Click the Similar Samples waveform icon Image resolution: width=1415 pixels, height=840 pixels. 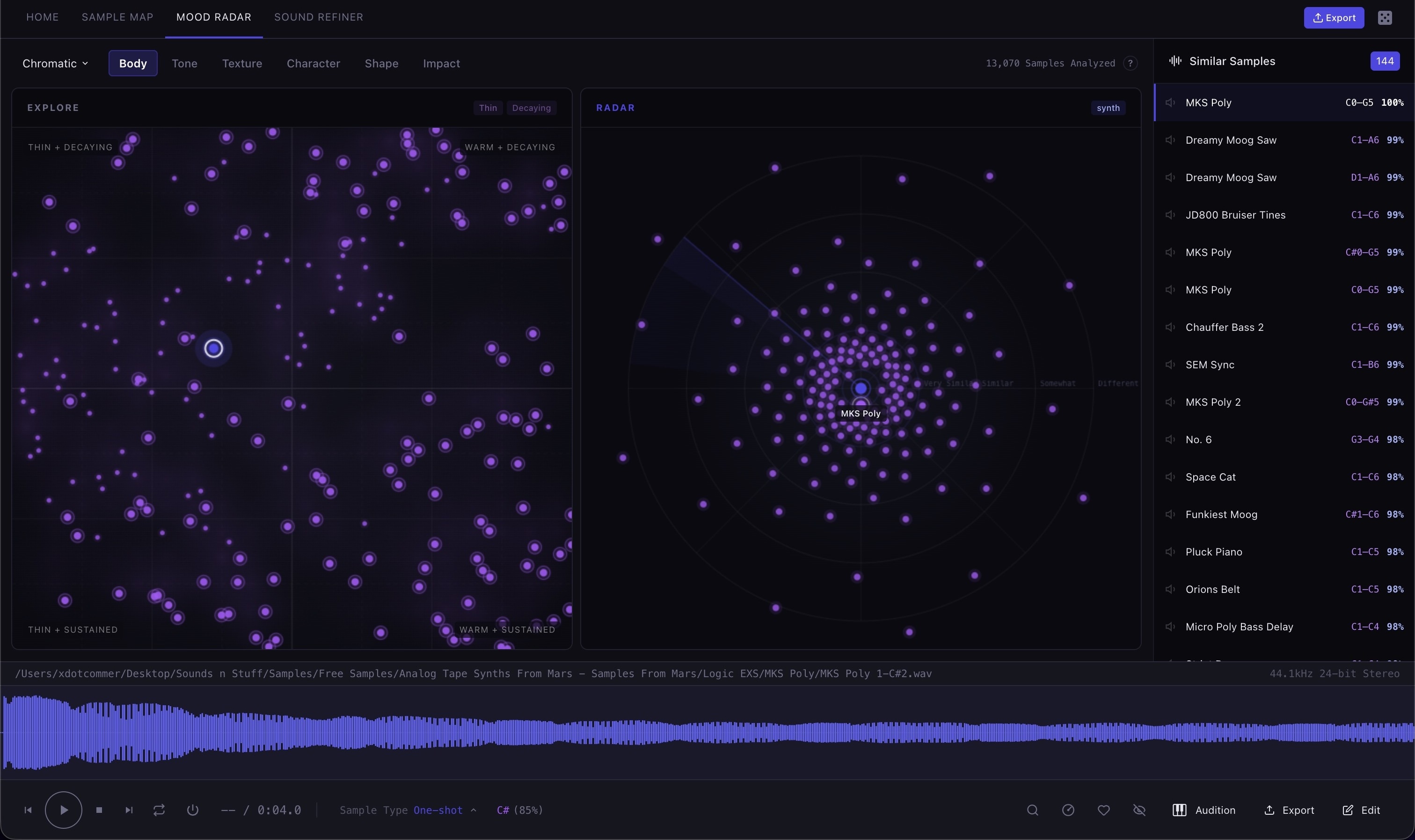tap(1174, 60)
